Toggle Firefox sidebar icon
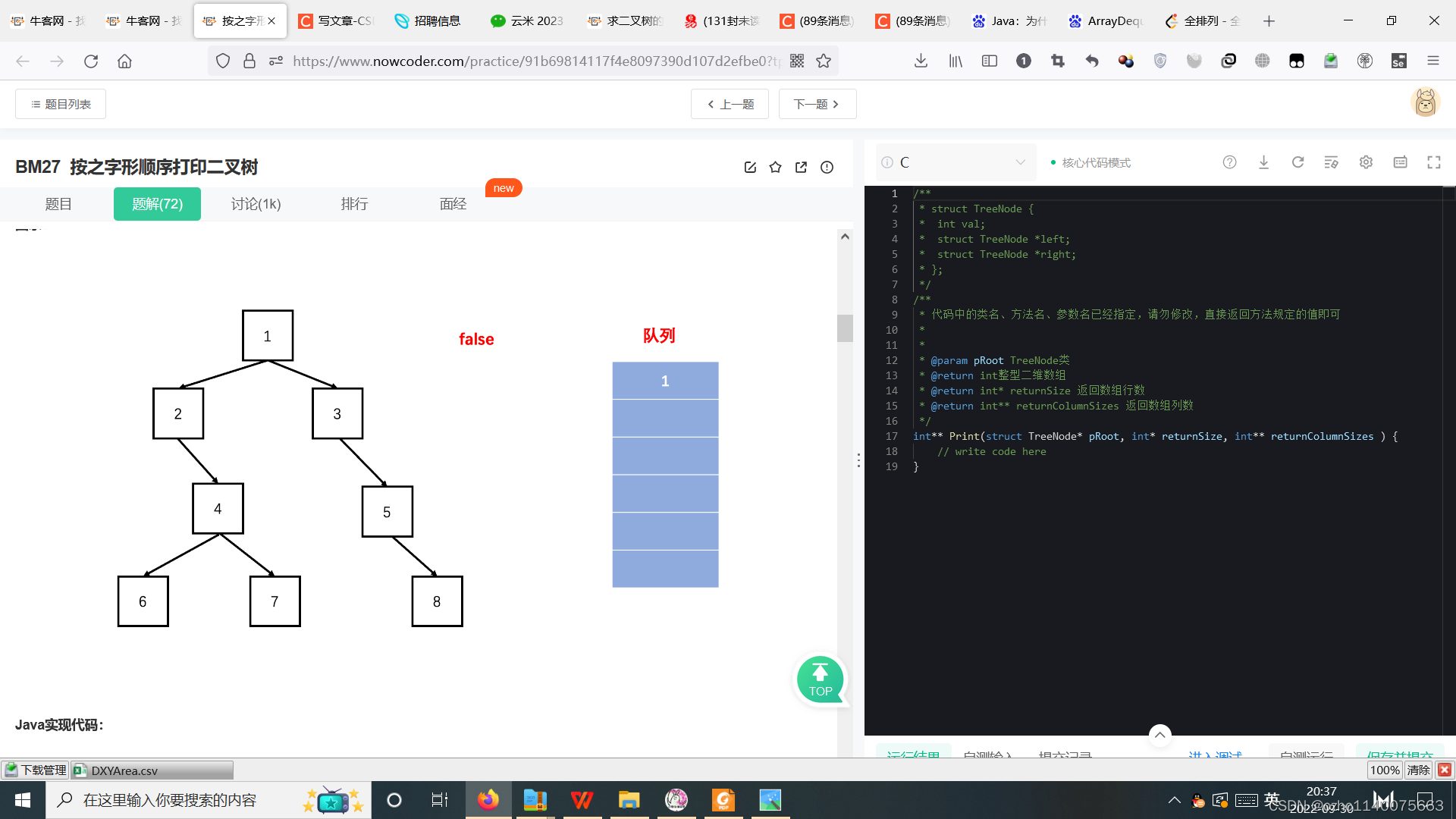Image resolution: width=1456 pixels, height=819 pixels. point(990,61)
